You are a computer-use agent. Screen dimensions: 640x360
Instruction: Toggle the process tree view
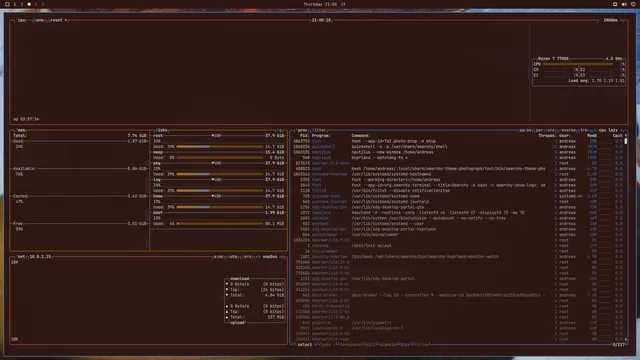point(584,130)
